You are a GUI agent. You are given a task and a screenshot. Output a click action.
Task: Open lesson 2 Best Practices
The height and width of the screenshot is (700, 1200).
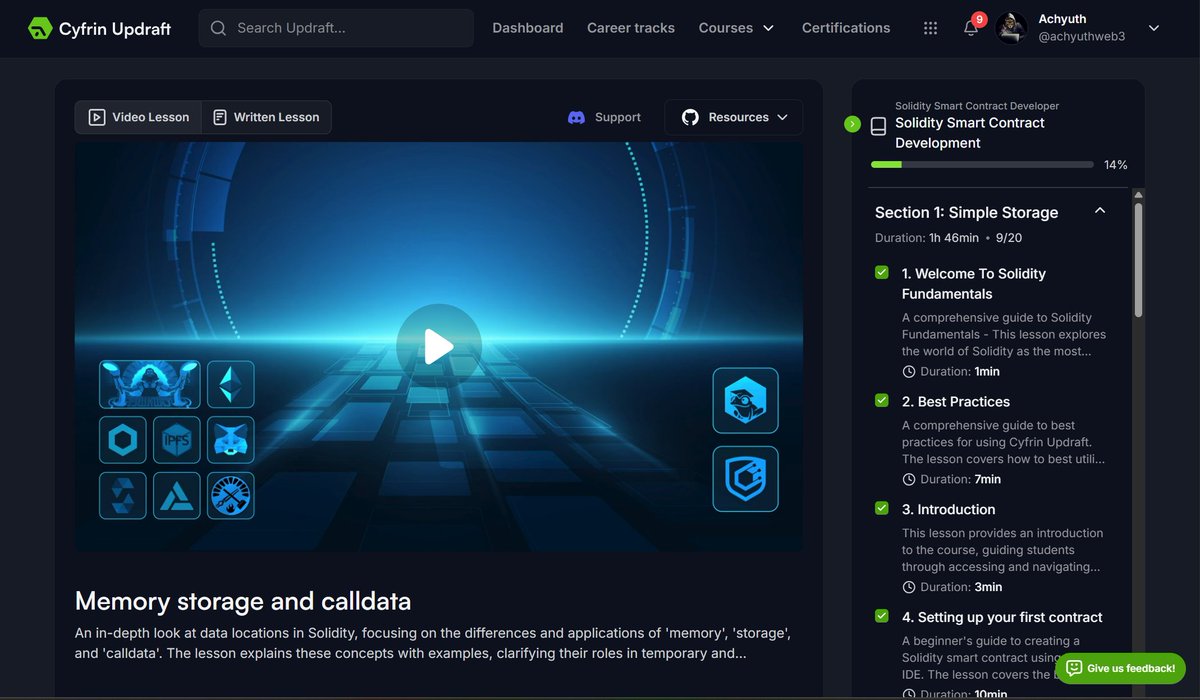click(956, 401)
